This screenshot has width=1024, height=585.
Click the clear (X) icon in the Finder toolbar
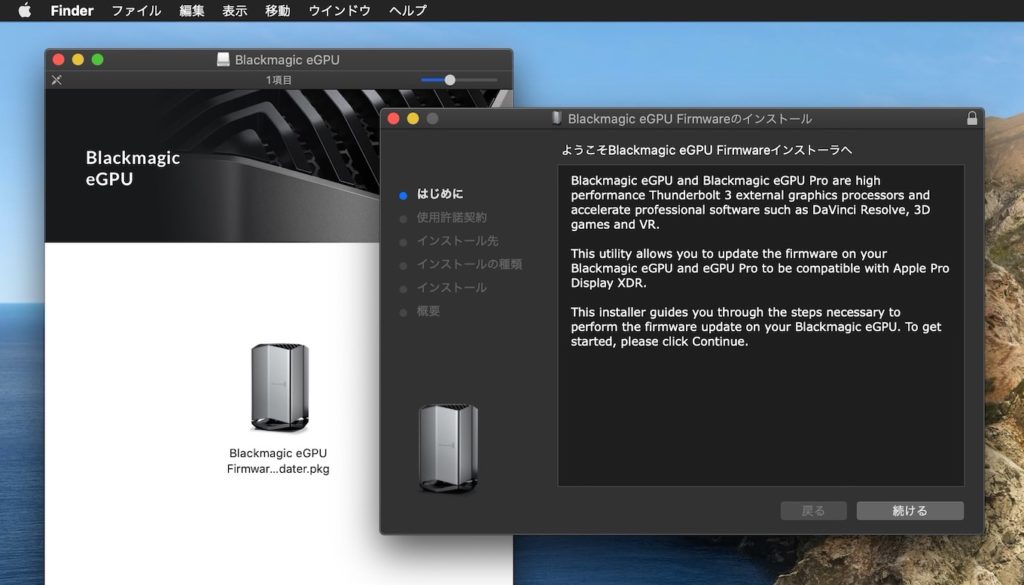point(57,79)
